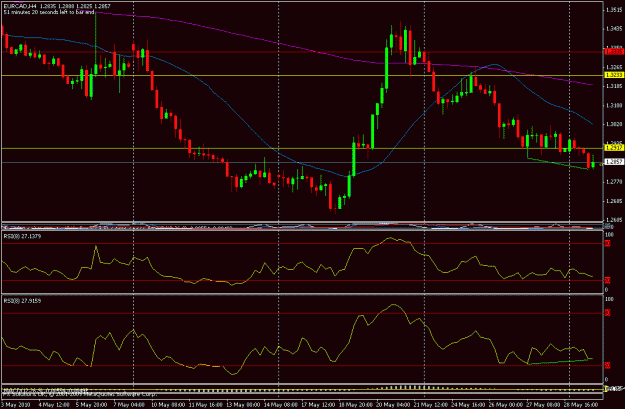
Task: Click the '11 May 16:00' time axis label
Action: point(206,405)
